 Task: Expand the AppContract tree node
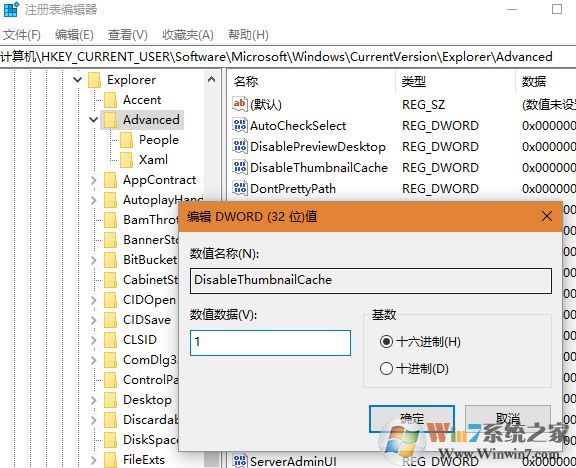coord(94,180)
